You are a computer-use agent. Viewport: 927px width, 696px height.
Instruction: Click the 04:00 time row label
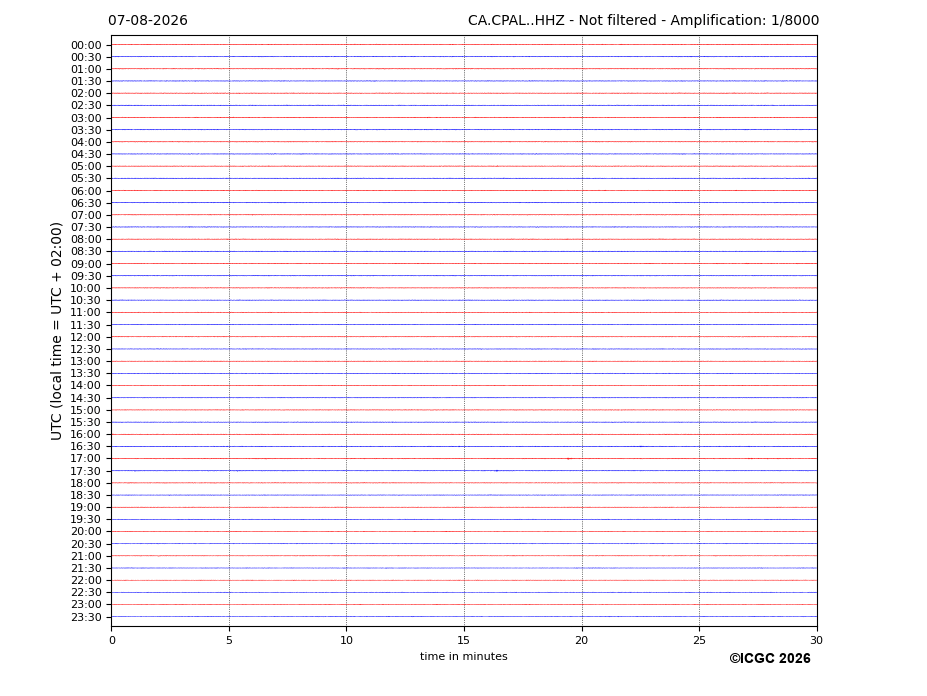(86, 143)
